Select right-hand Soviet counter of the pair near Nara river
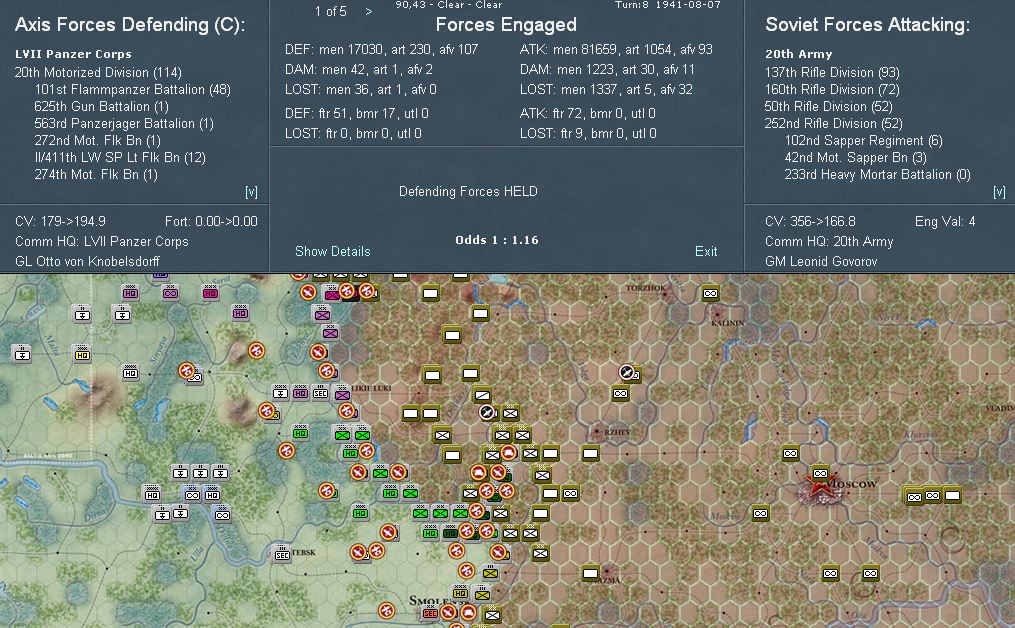 coord(871,573)
